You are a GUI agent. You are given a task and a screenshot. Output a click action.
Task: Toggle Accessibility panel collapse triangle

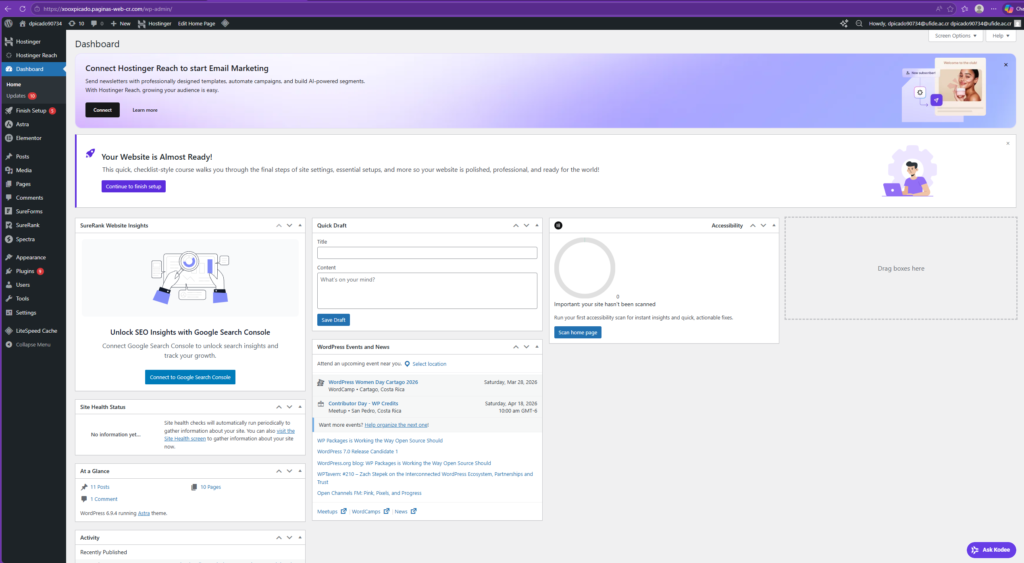click(x=775, y=225)
